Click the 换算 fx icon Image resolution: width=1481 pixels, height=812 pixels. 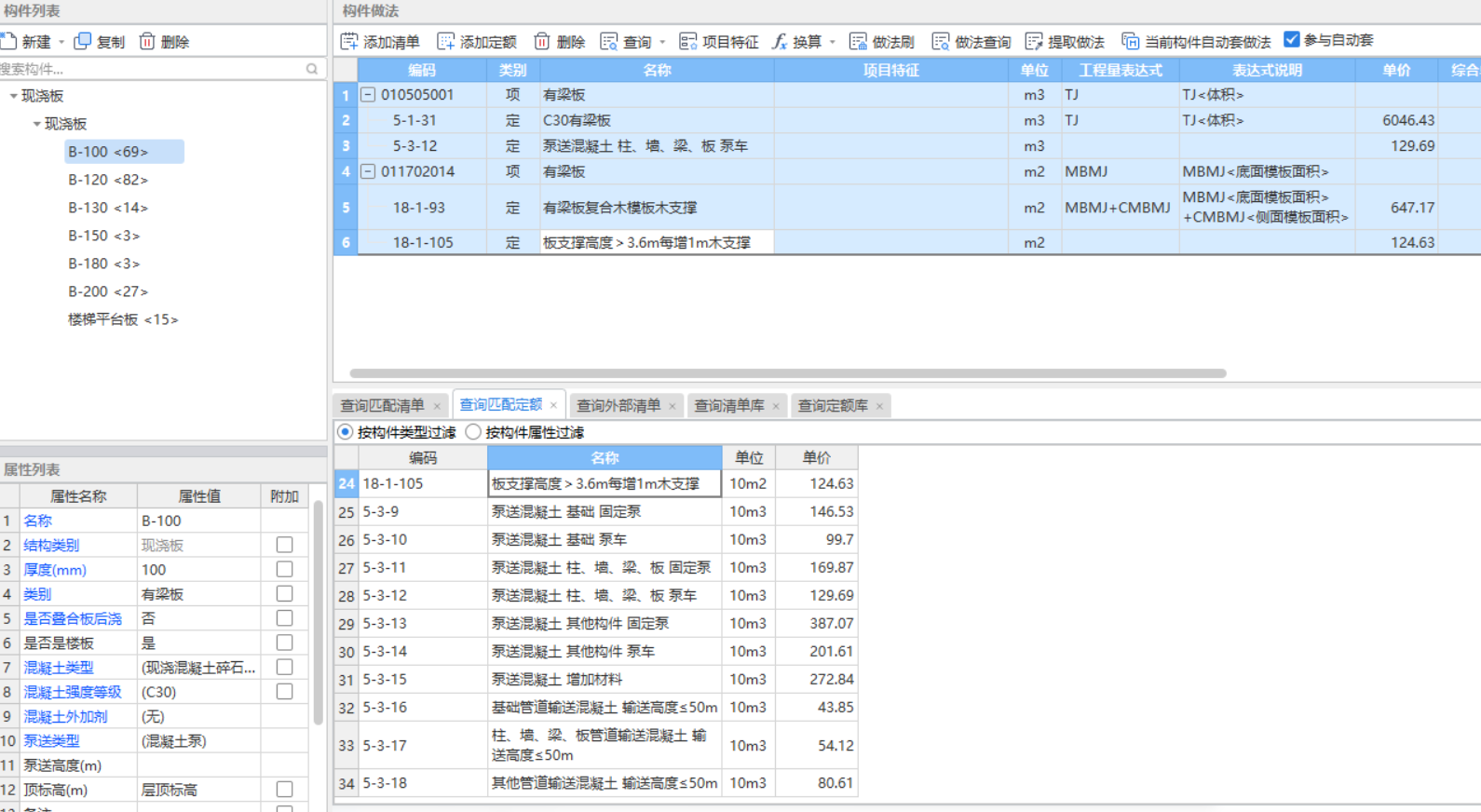780,41
